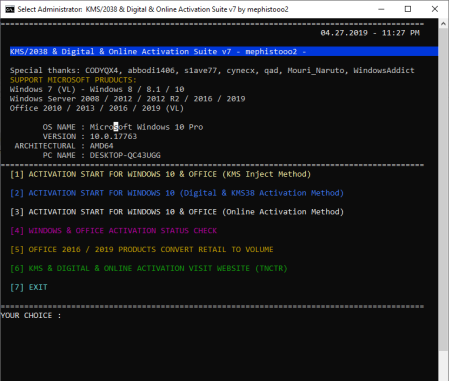Maximize the command prompt window

(x=408, y=9)
